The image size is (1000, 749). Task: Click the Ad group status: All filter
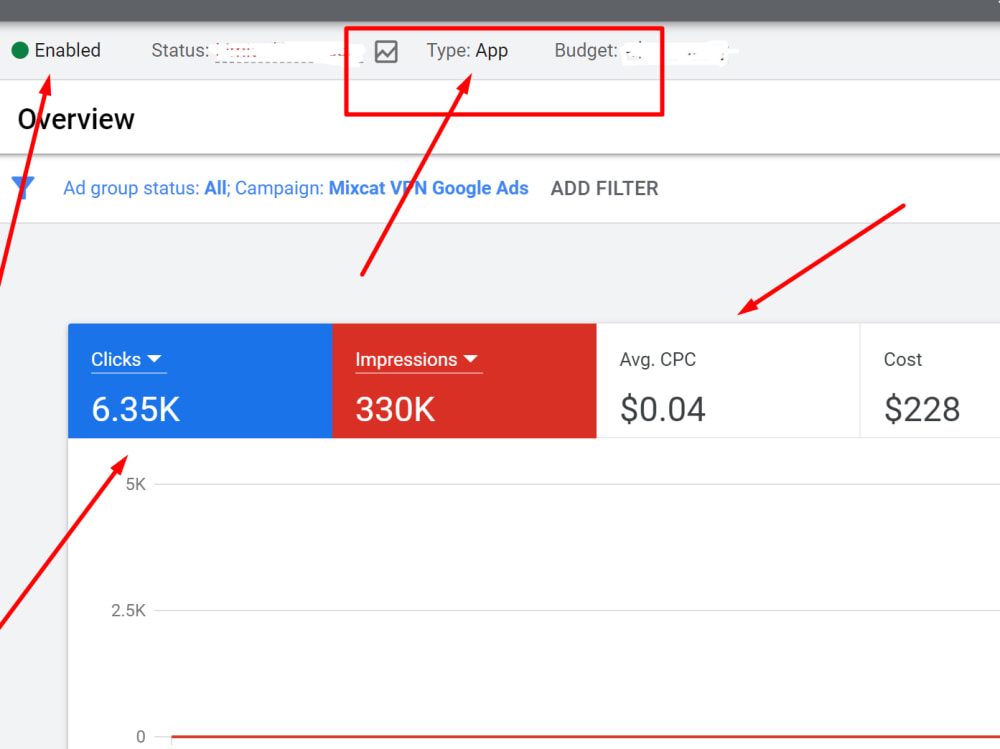(x=146, y=188)
